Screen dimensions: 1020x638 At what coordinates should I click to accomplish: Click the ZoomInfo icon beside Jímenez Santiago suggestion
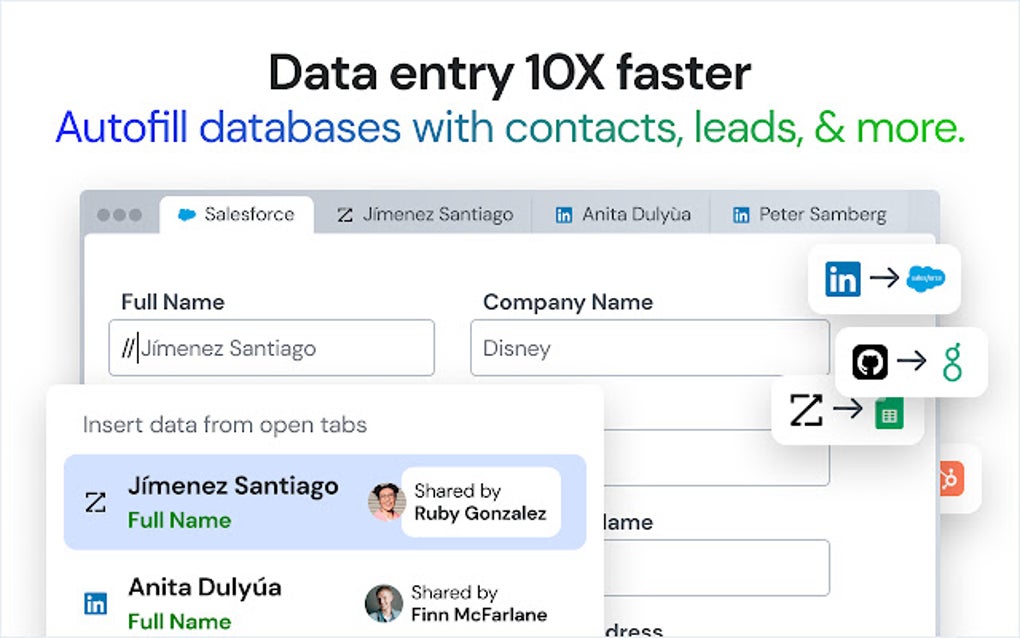(96, 502)
